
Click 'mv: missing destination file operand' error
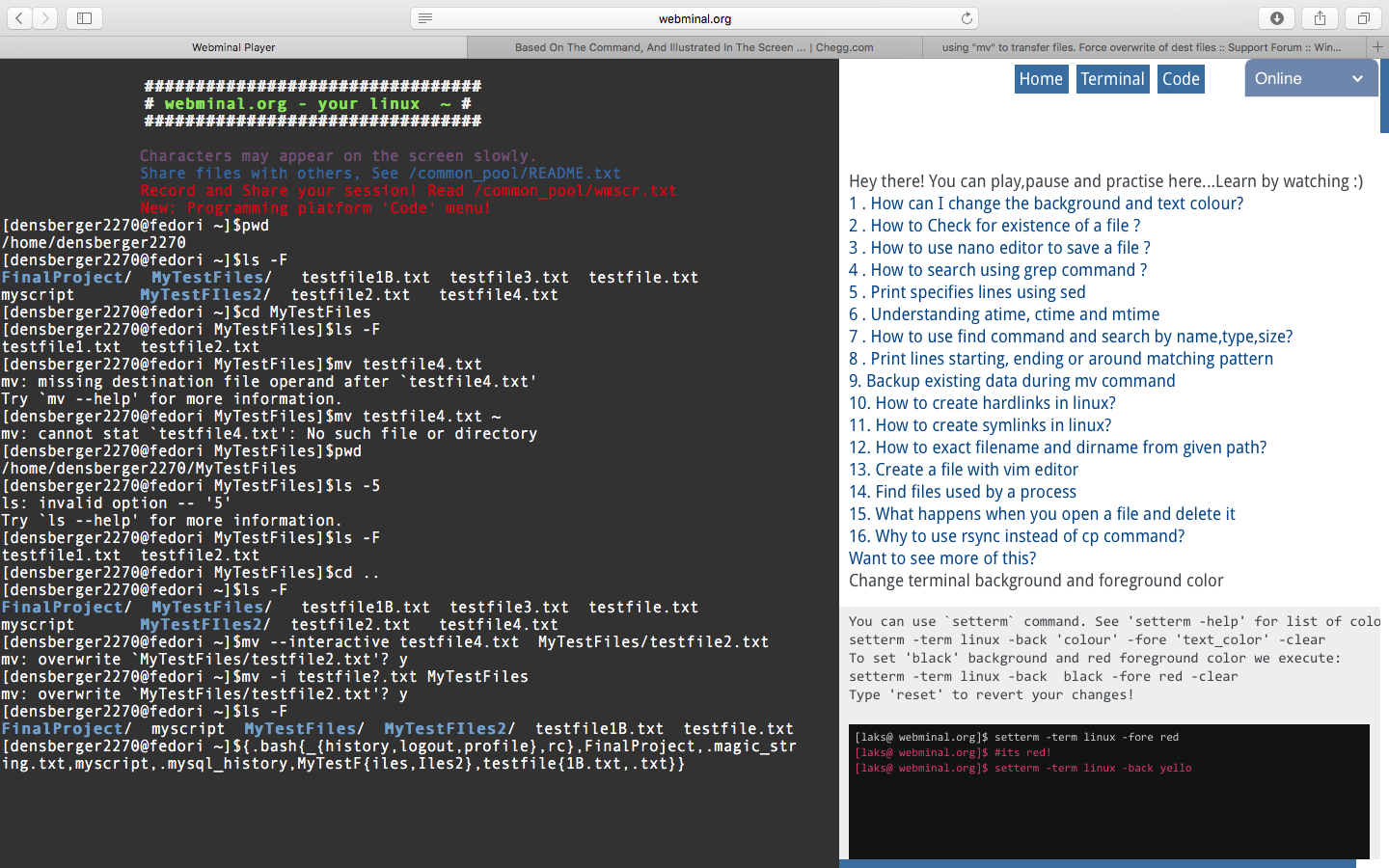(x=269, y=382)
